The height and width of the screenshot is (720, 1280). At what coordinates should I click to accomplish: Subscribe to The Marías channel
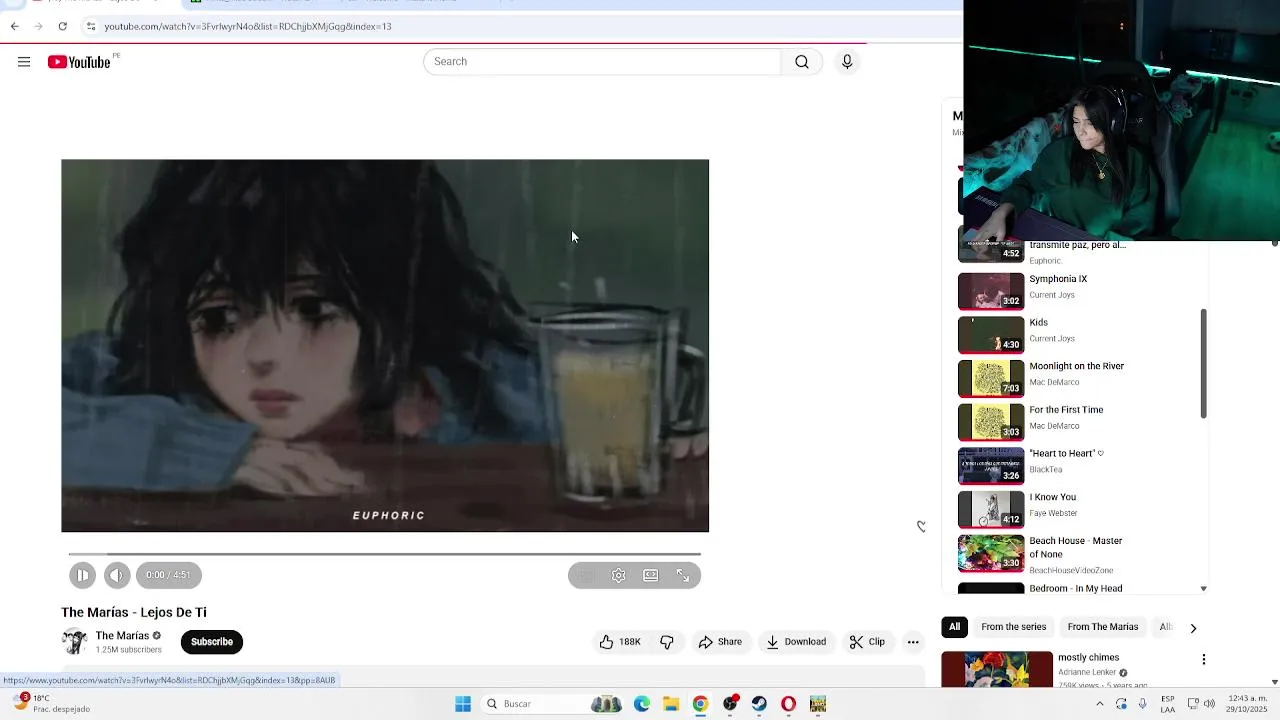[212, 642]
